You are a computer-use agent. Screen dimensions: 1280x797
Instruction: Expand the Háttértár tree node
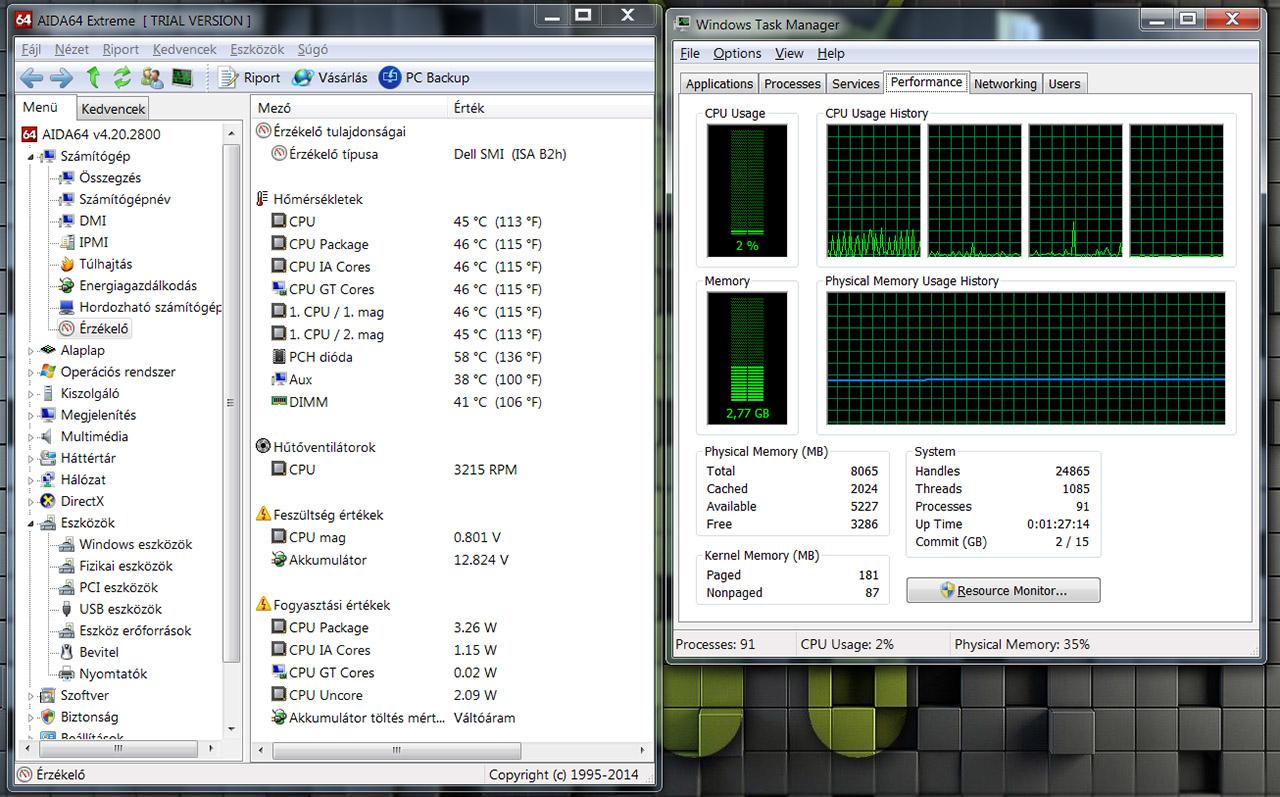click(31, 458)
